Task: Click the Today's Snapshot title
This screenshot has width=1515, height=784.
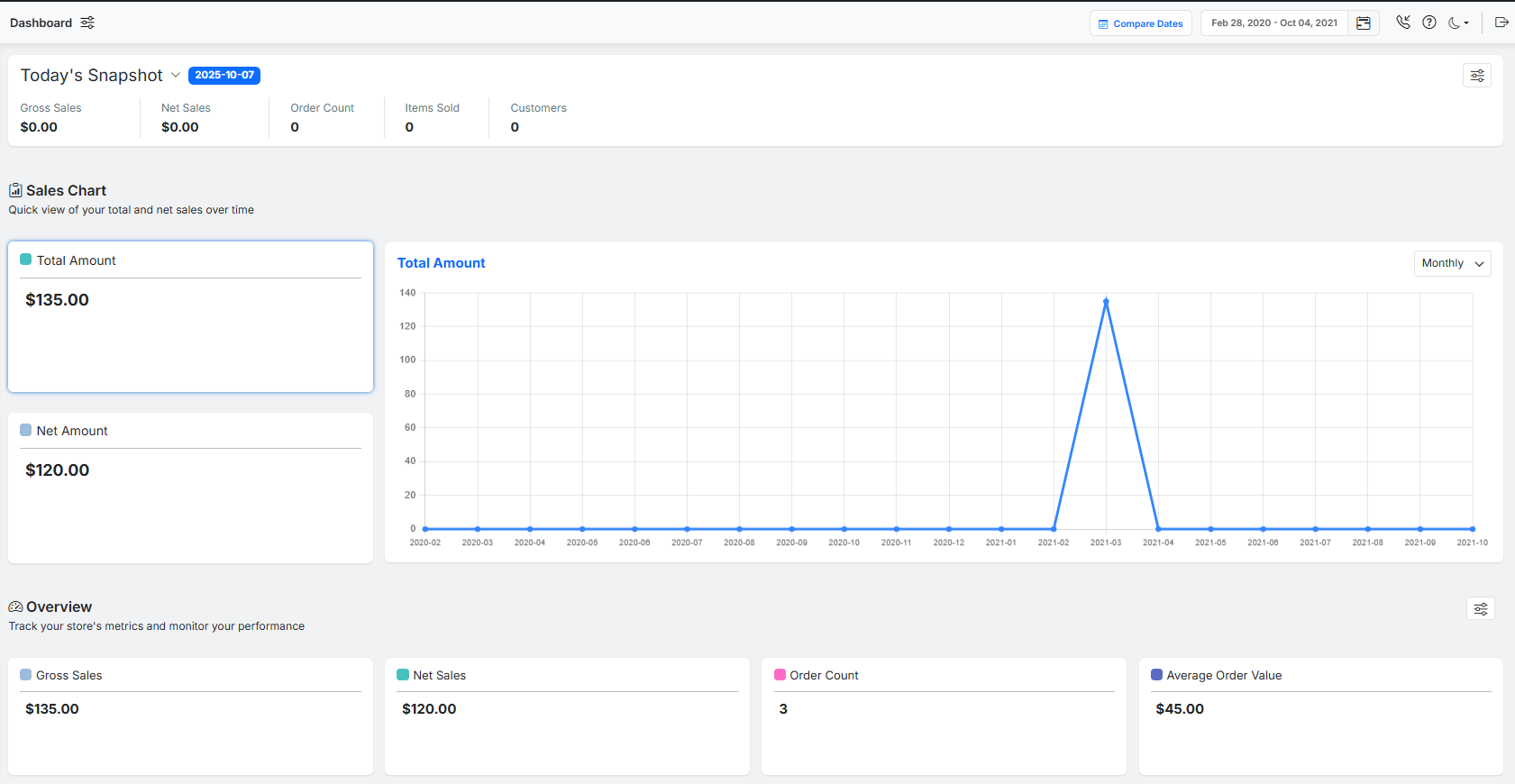Action: (92, 76)
